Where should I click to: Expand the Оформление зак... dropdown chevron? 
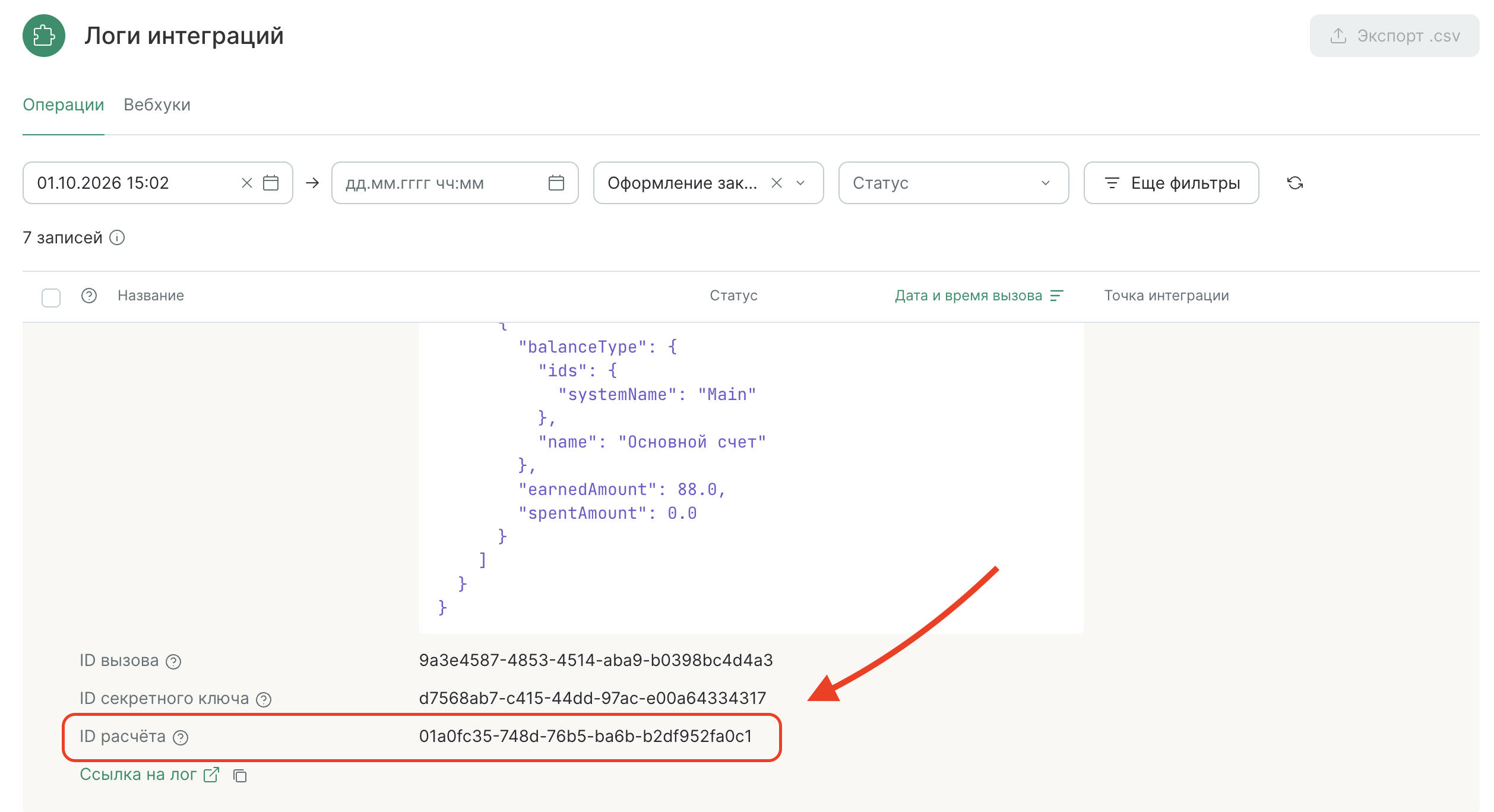point(800,183)
